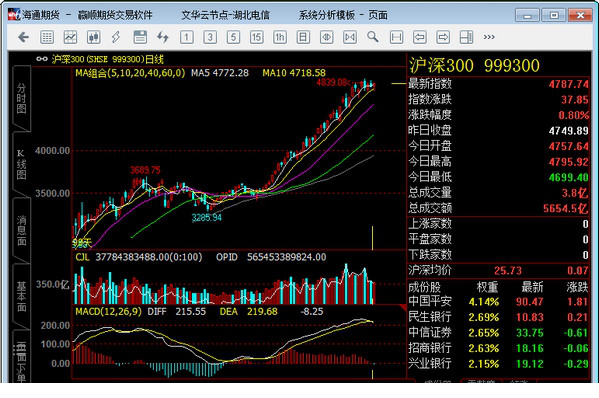Click the lightning quick-order icon

point(116,37)
